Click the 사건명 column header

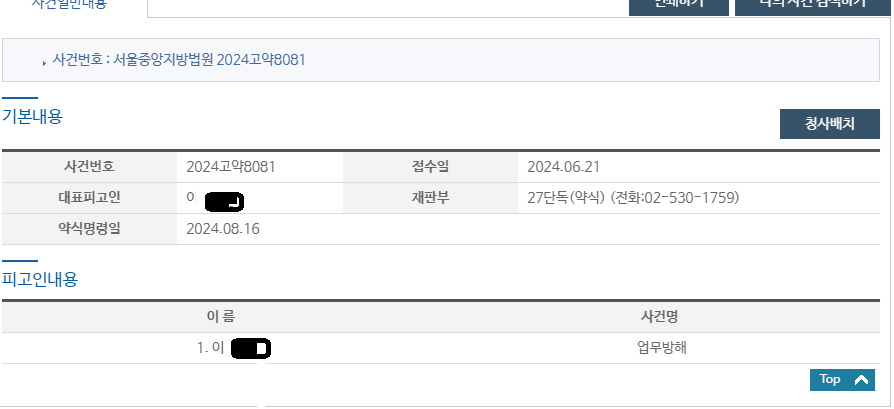coord(659,317)
